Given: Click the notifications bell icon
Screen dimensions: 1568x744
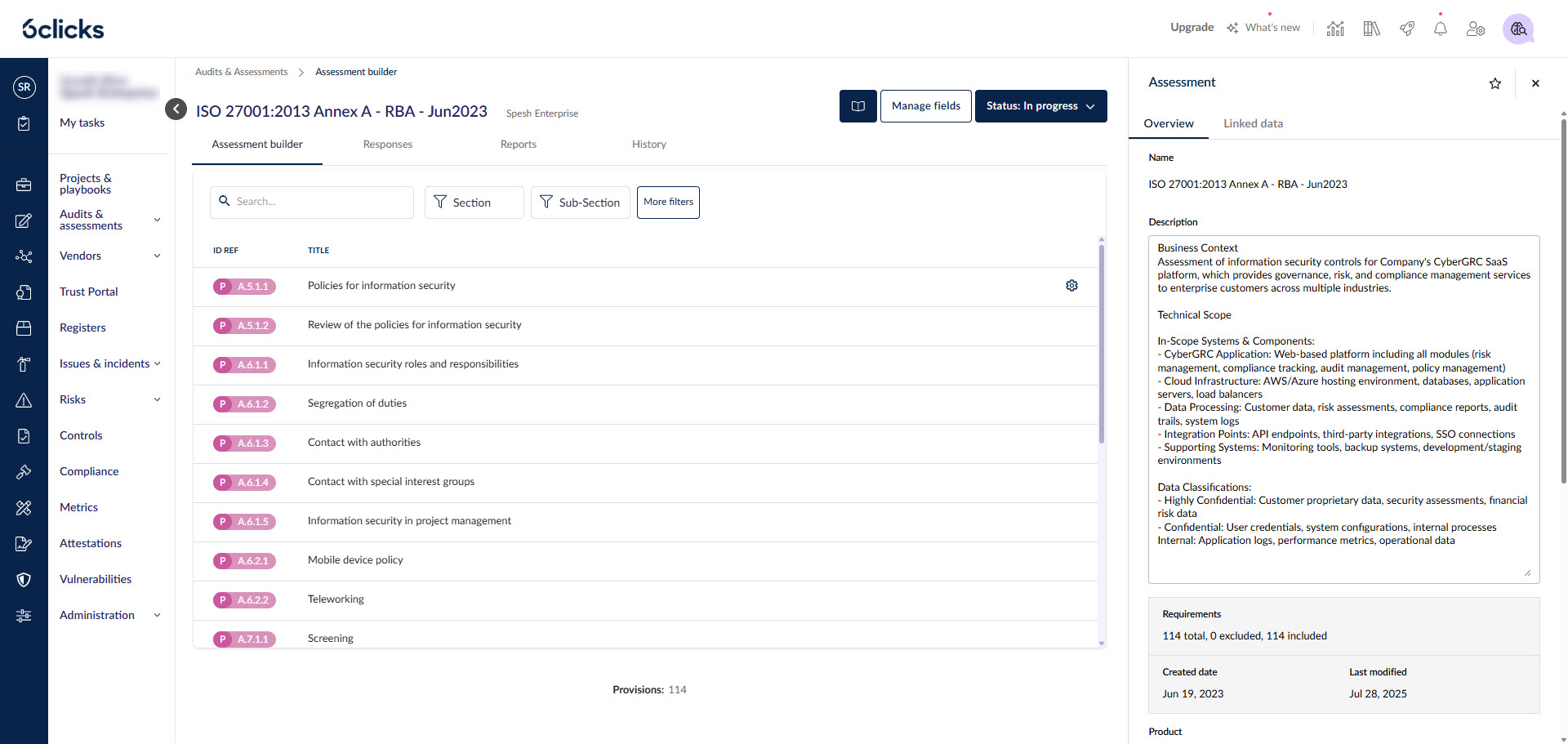Looking at the screenshot, I should tap(1440, 29).
